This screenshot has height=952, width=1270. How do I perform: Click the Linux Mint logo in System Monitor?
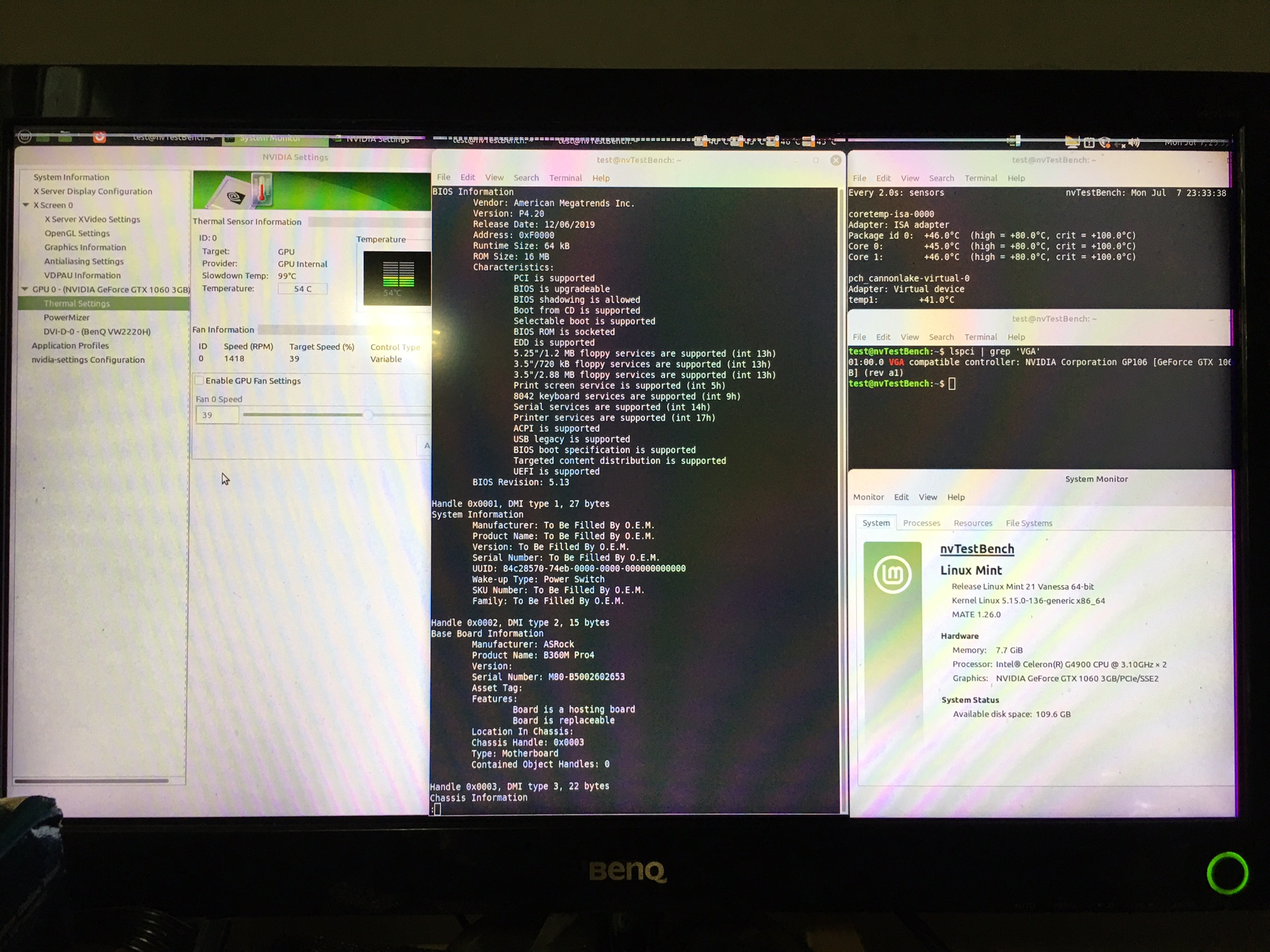point(893,574)
